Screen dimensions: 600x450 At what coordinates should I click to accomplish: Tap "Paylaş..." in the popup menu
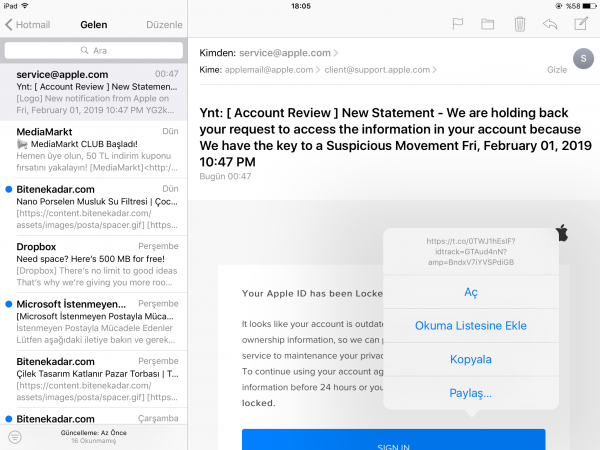point(471,393)
